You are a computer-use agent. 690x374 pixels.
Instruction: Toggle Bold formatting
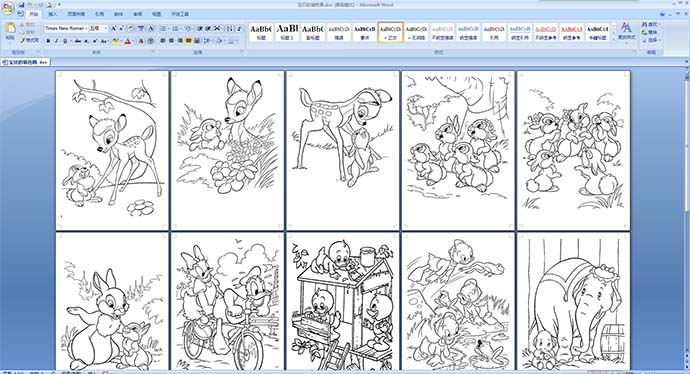(48, 41)
